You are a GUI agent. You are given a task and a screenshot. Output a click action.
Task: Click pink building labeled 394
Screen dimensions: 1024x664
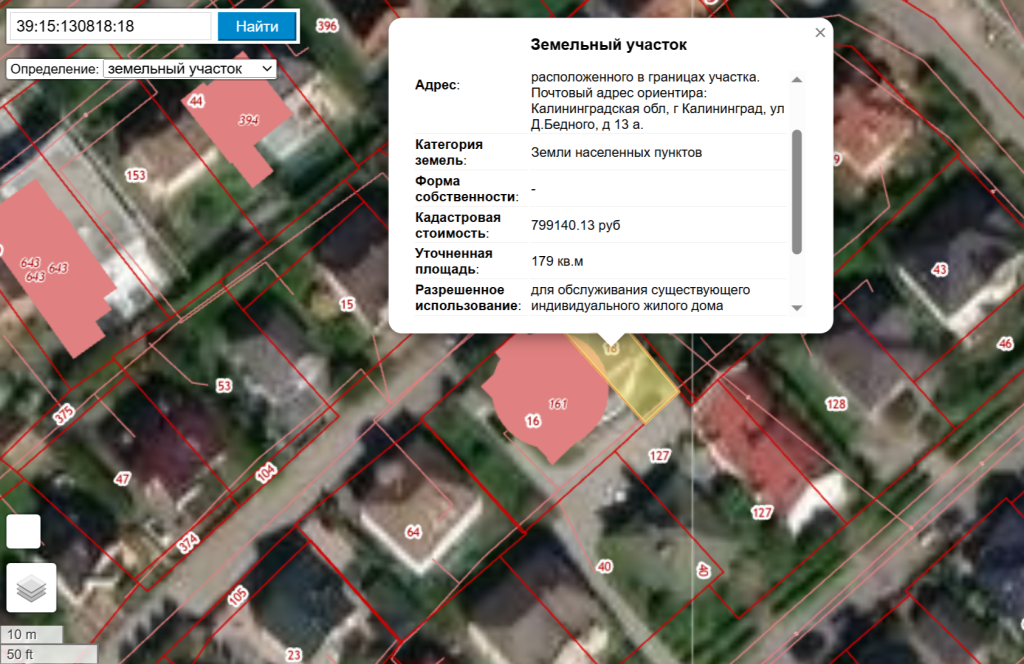(242, 125)
